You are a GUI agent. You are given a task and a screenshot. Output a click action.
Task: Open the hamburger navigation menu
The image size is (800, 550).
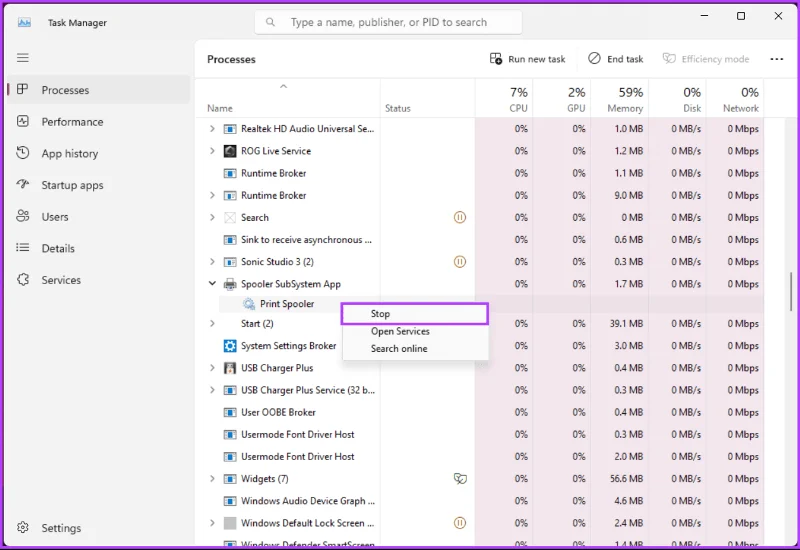click(22, 58)
